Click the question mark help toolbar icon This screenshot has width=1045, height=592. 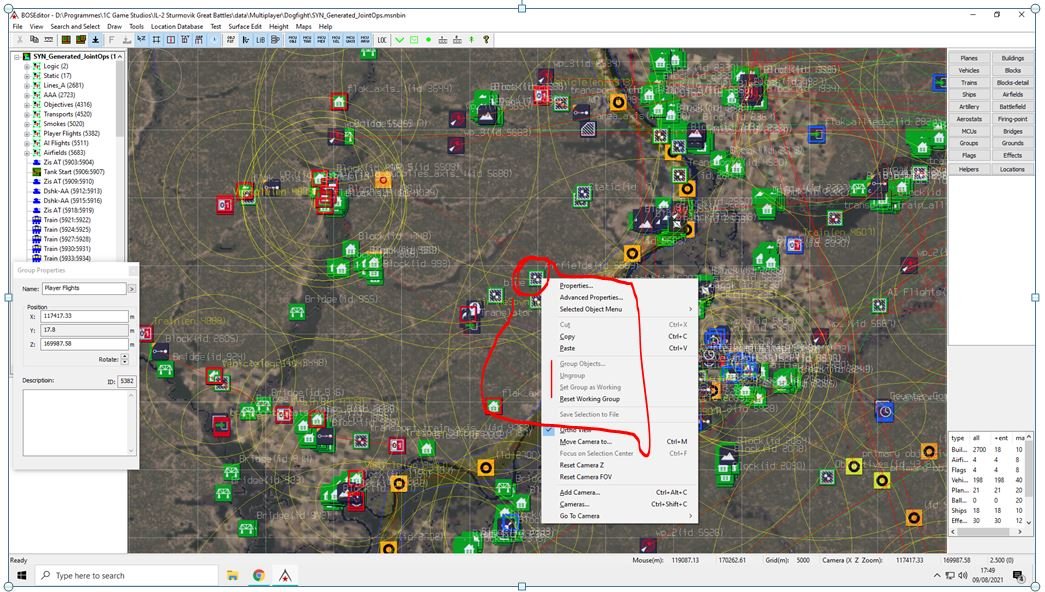click(487, 40)
